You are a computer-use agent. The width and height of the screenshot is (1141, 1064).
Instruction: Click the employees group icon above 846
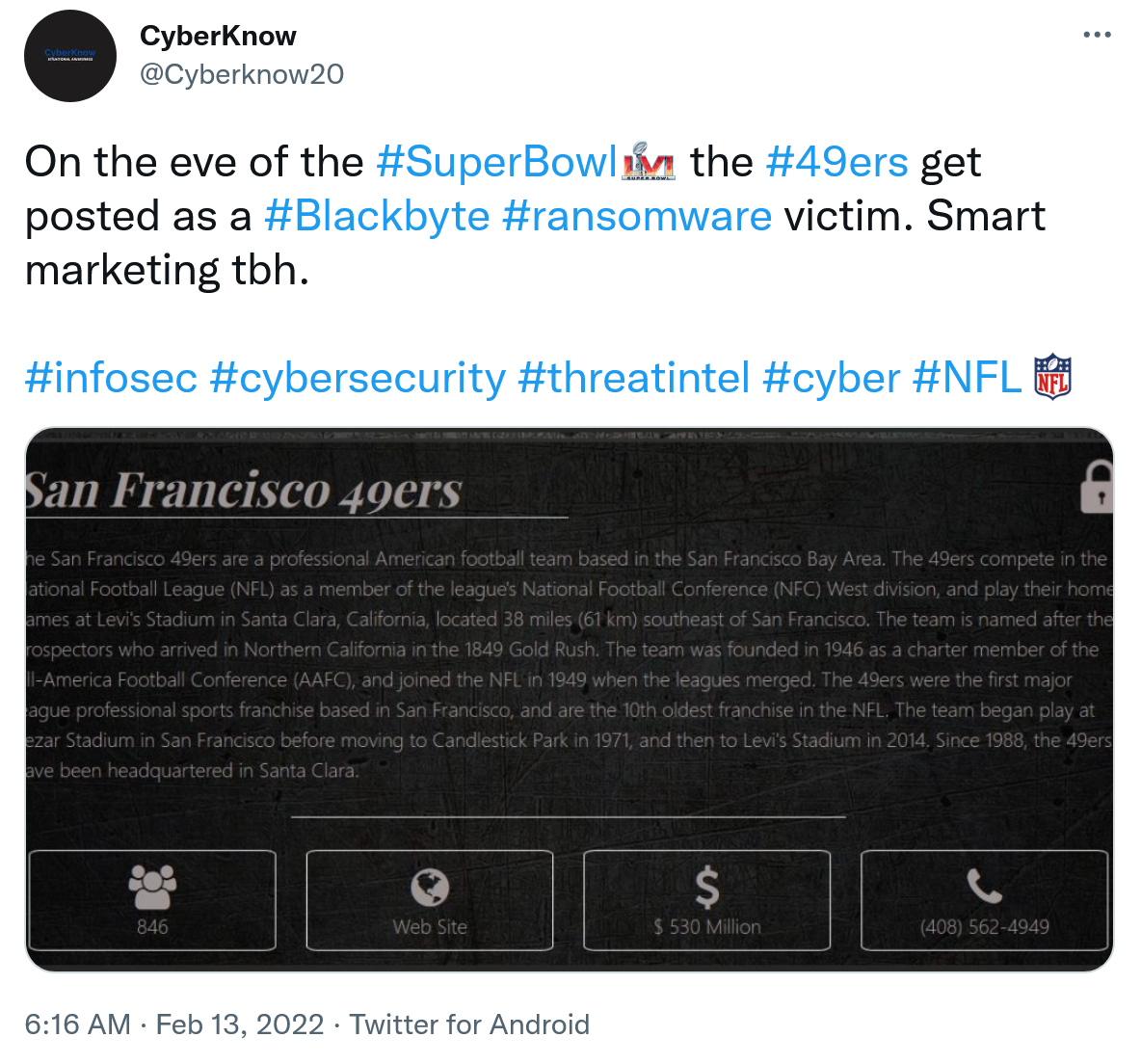point(152,886)
